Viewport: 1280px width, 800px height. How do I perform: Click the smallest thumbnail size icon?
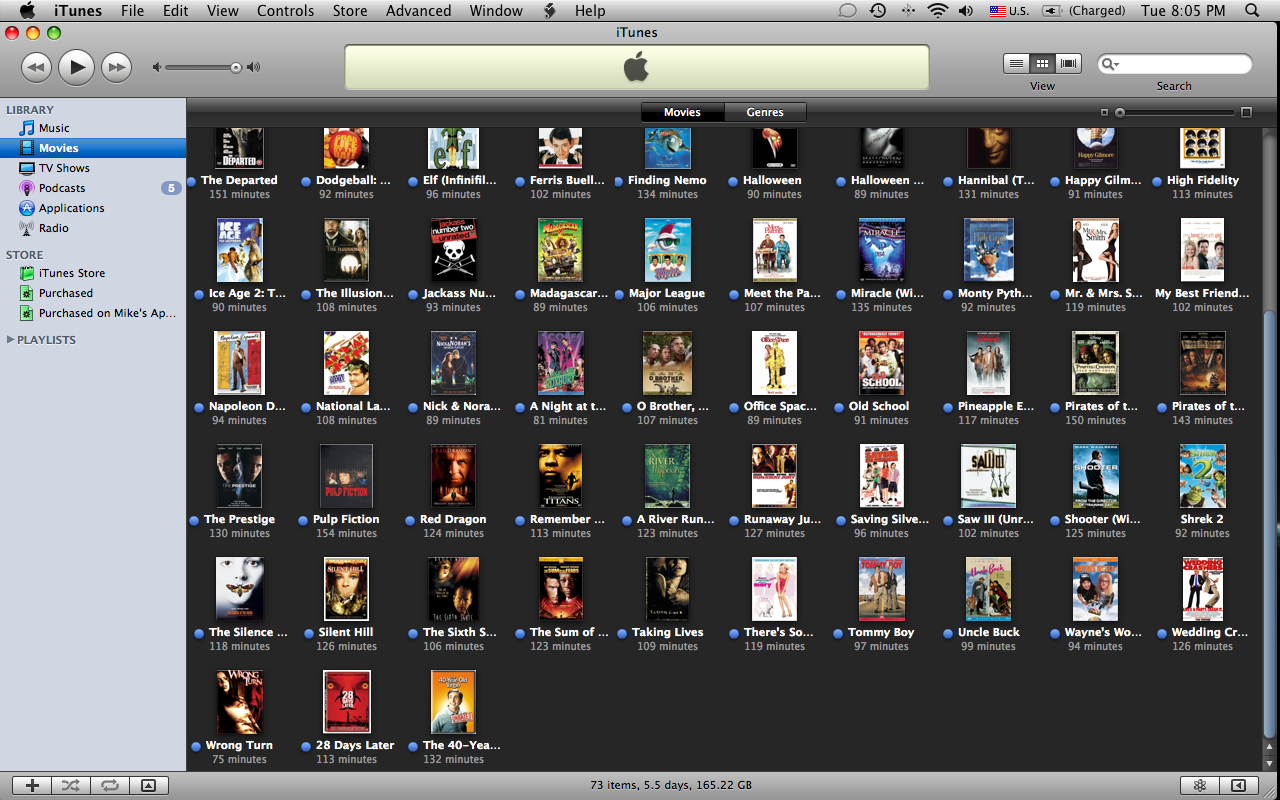tap(1104, 112)
